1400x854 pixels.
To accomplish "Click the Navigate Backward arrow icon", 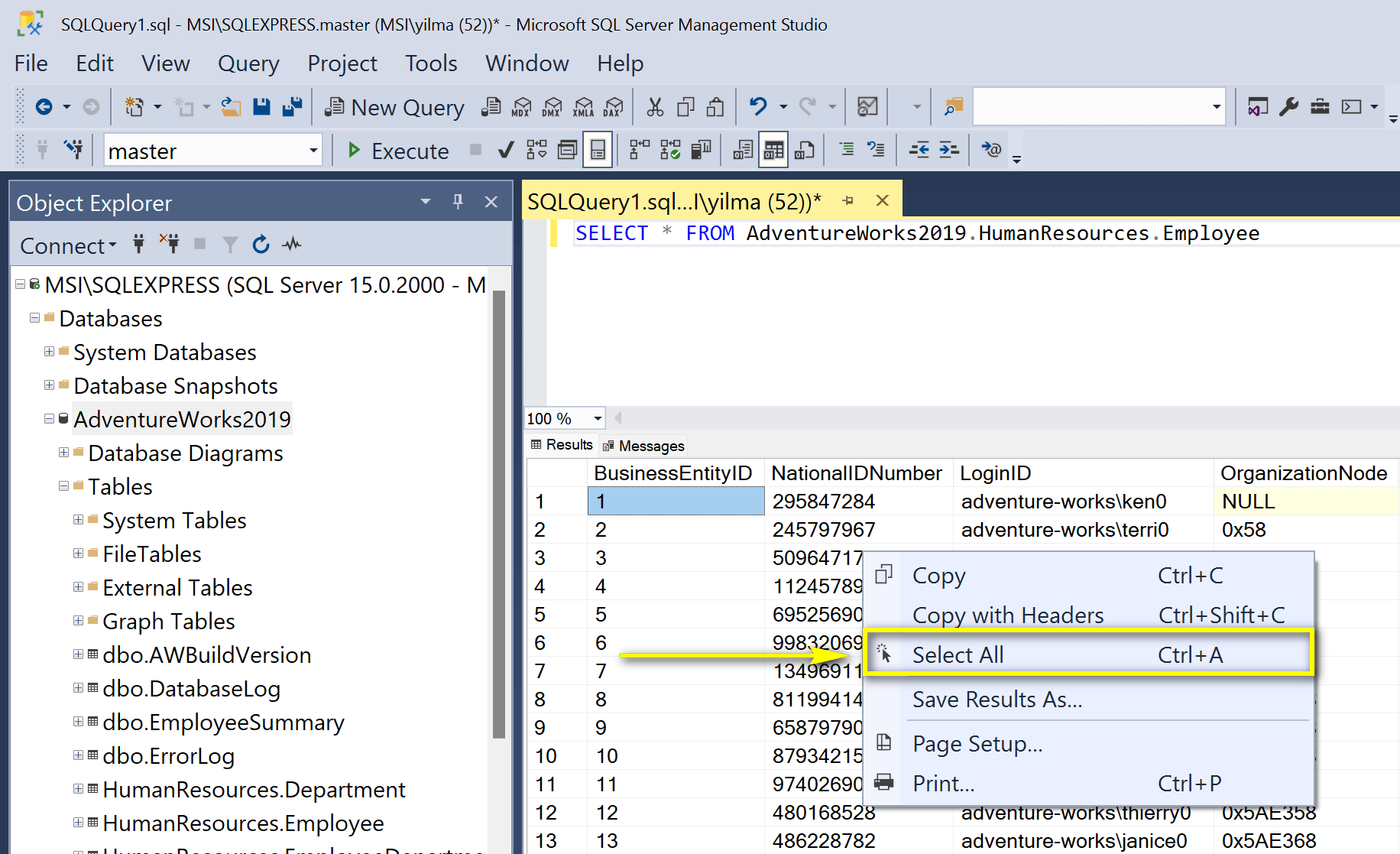I will (x=44, y=107).
